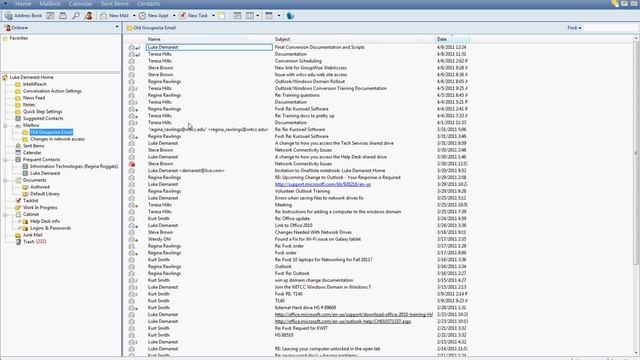The height and width of the screenshot is (360, 640).
Task: Create a New Appt
Action: 154,16
